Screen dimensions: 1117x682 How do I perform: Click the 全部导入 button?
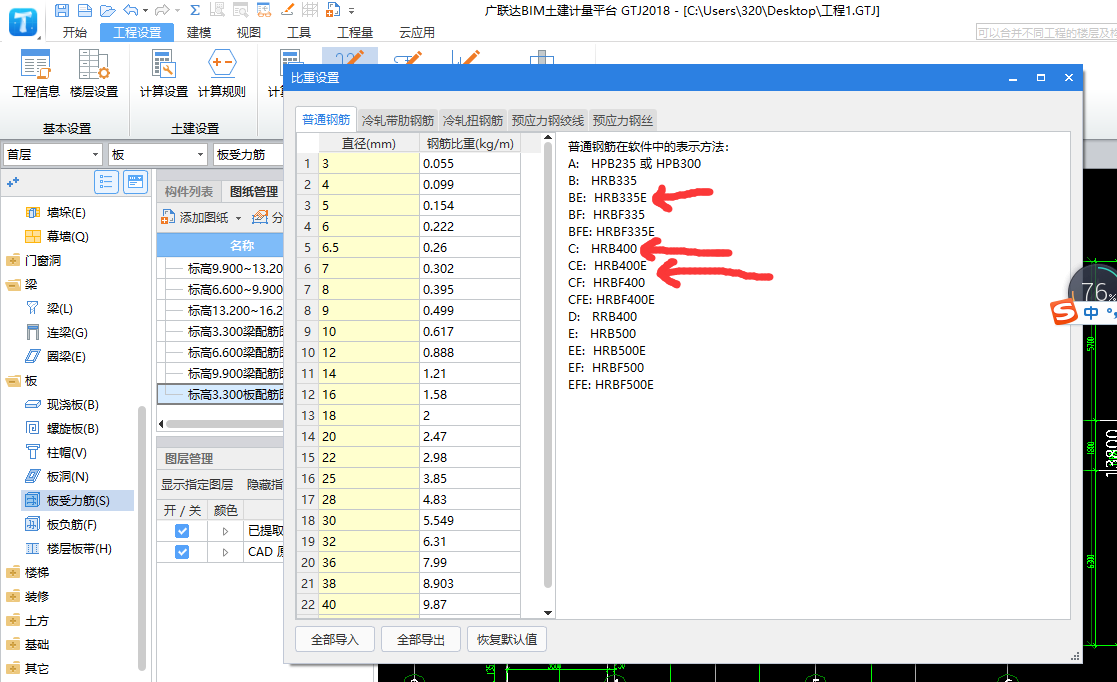tap(335, 639)
